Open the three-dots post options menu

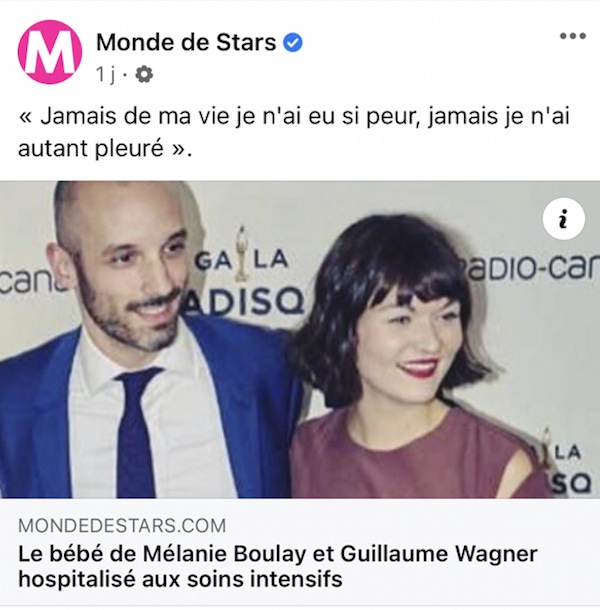(x=572, y=36)
